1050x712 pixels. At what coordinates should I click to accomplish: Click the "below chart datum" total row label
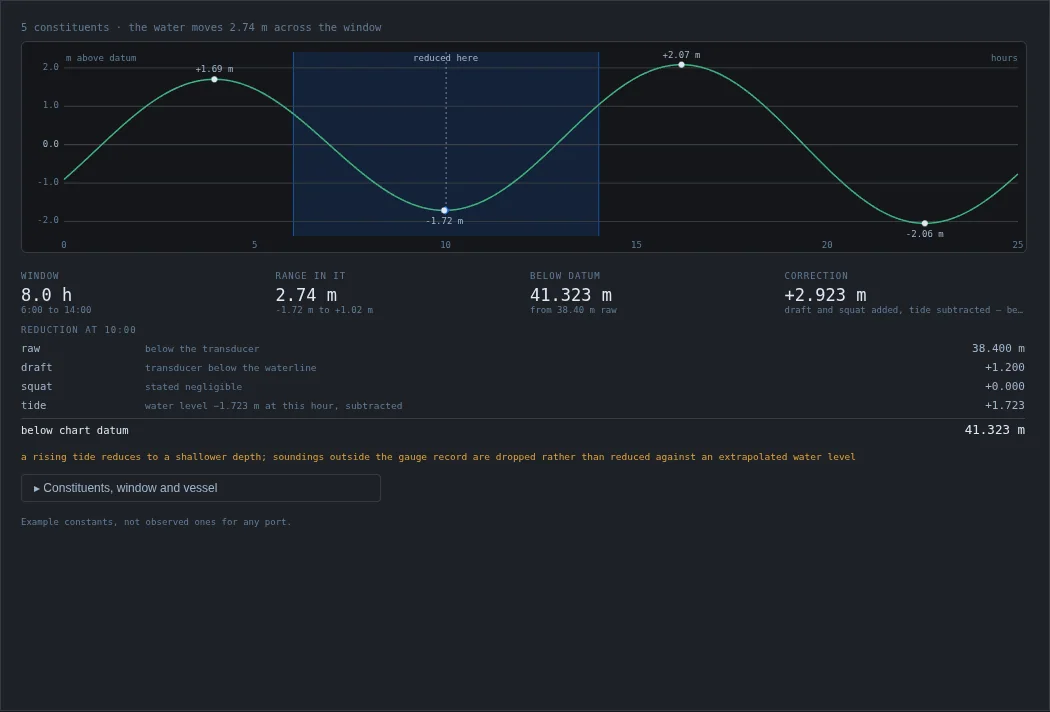(x=74, y=431)
